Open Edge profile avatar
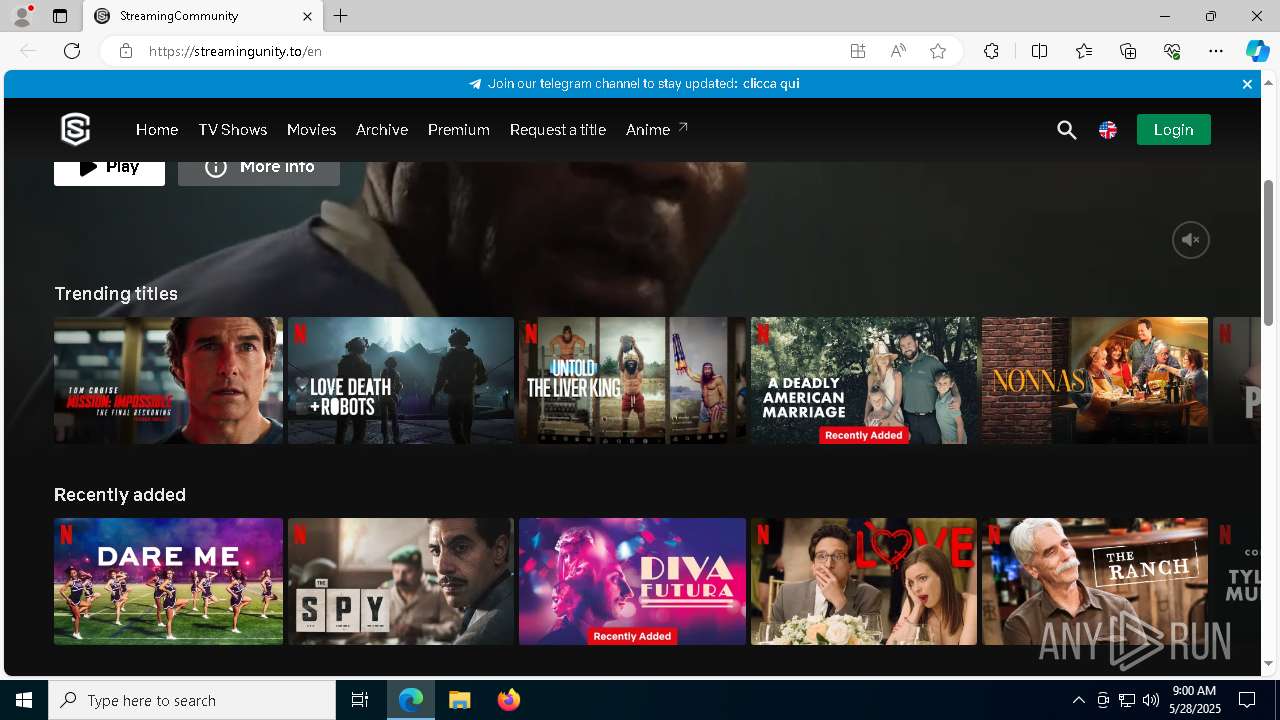The width and height of the screenshot is (1280, 720). pyautogui.click(x=22, y=16)
